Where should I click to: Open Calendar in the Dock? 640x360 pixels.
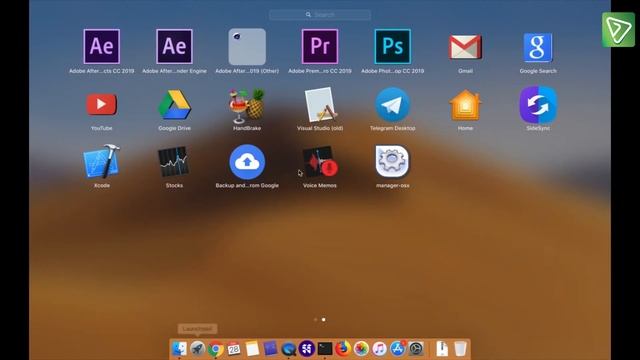234,349
